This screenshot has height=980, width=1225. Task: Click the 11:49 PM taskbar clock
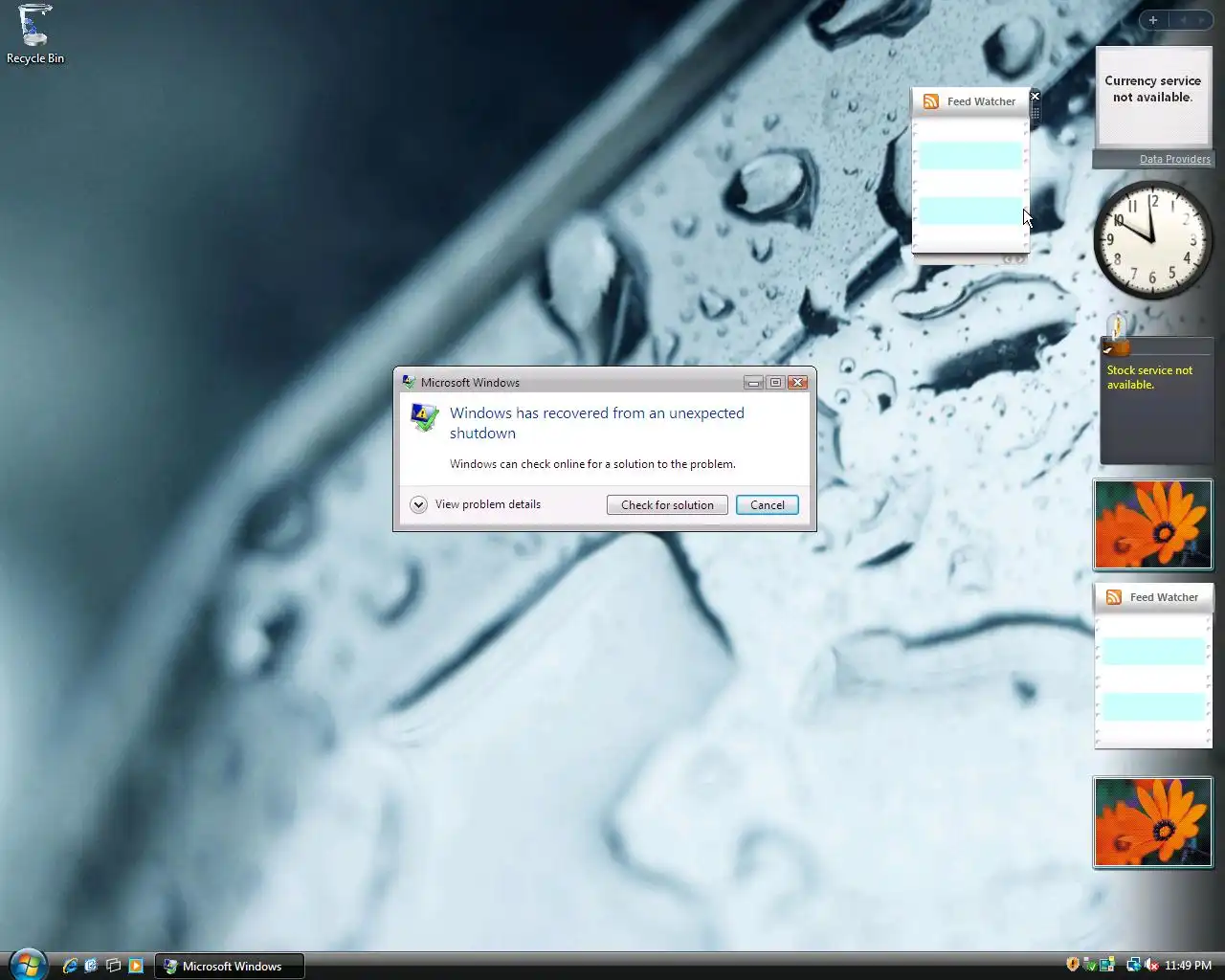point(1188,966)
